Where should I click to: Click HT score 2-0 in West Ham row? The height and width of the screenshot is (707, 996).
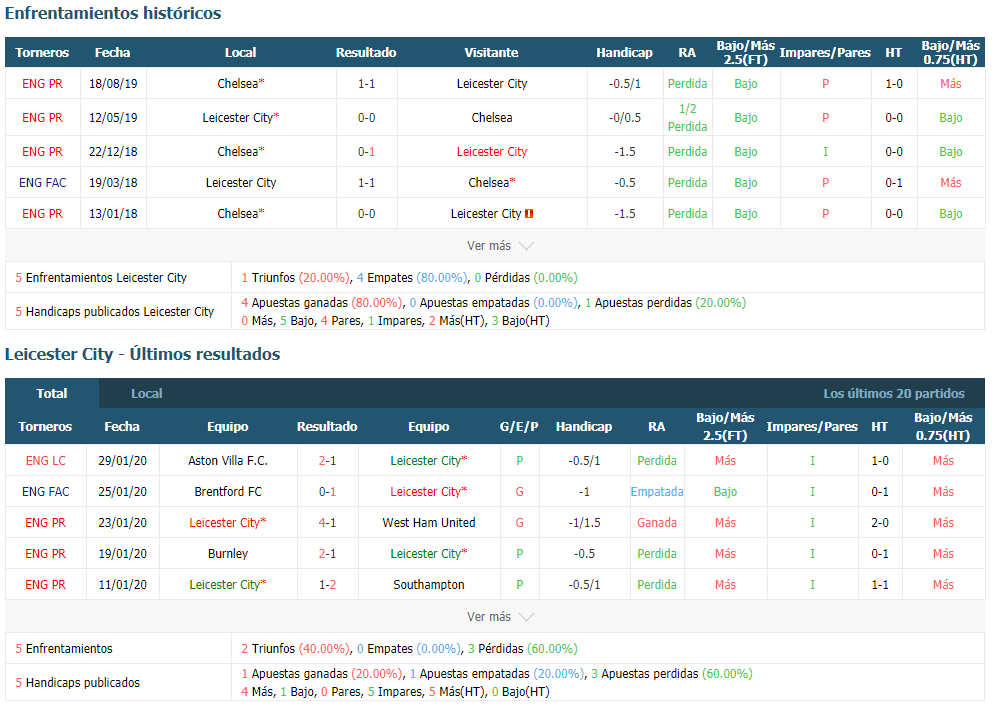tap(880, 523)
